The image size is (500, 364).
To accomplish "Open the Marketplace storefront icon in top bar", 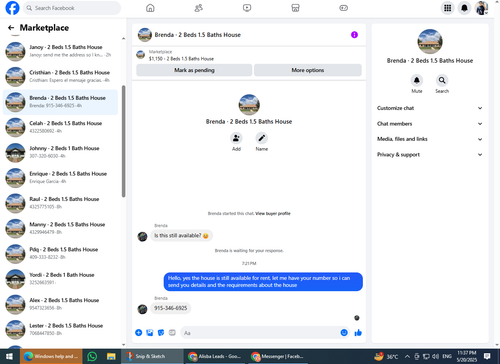I will coord(295,8).
